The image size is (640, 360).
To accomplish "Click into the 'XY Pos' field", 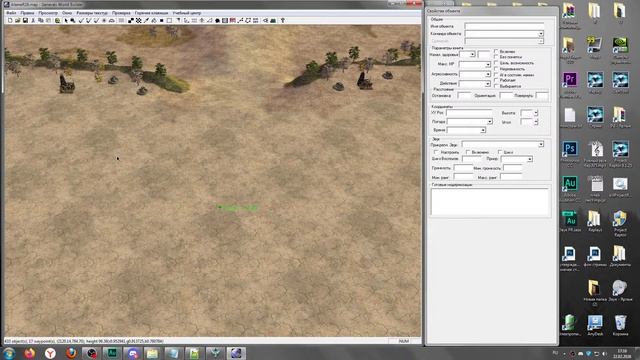I will point(469,112).
